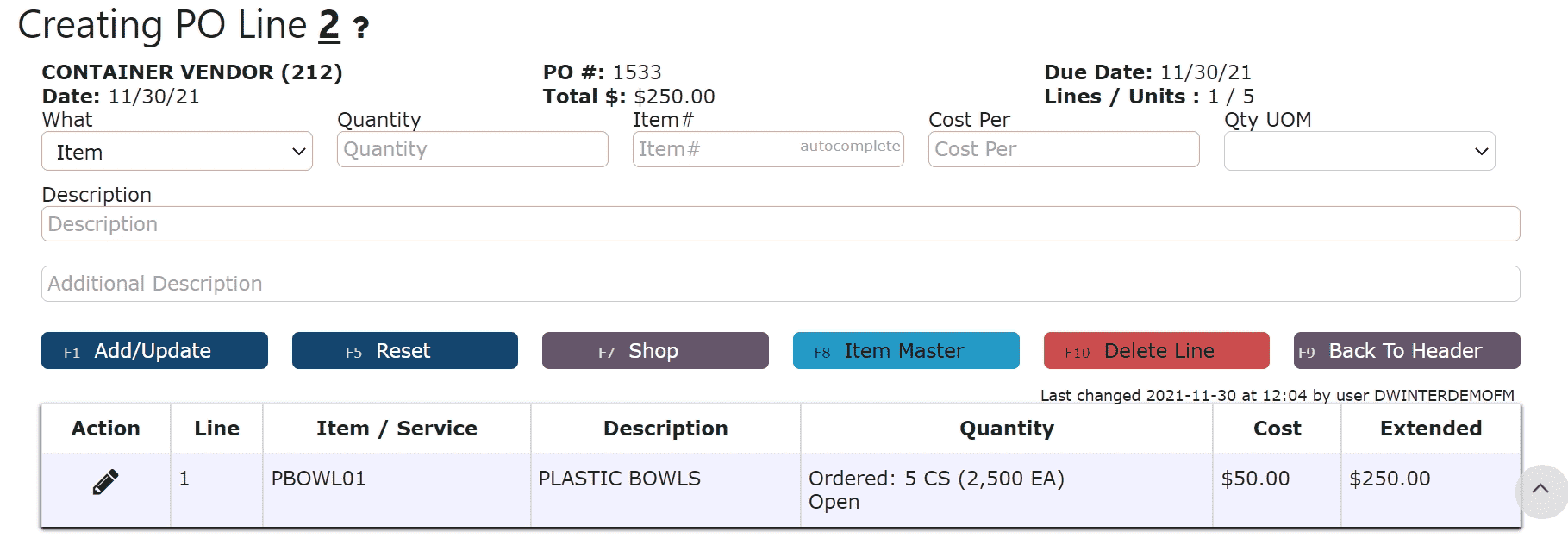The height and width of the screenshot is (545, 1568).
Task: Open Item Master
Action: [906, 351]
